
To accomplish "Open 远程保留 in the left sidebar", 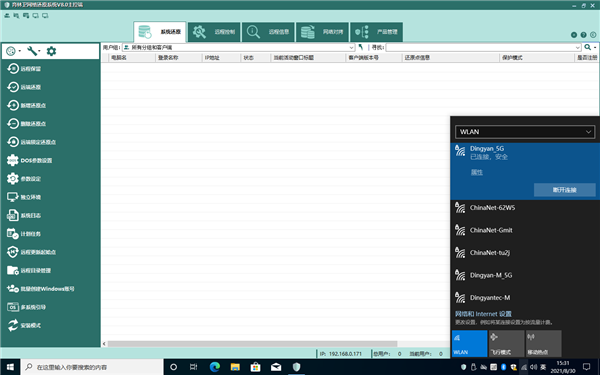I will [x=24, y=69].
